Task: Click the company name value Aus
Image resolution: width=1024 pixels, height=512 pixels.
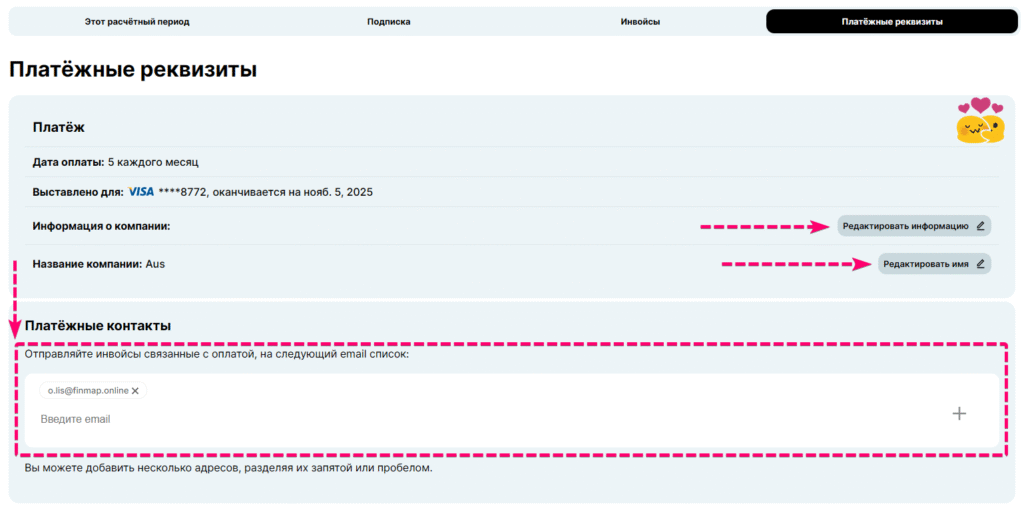Action: 155,264
